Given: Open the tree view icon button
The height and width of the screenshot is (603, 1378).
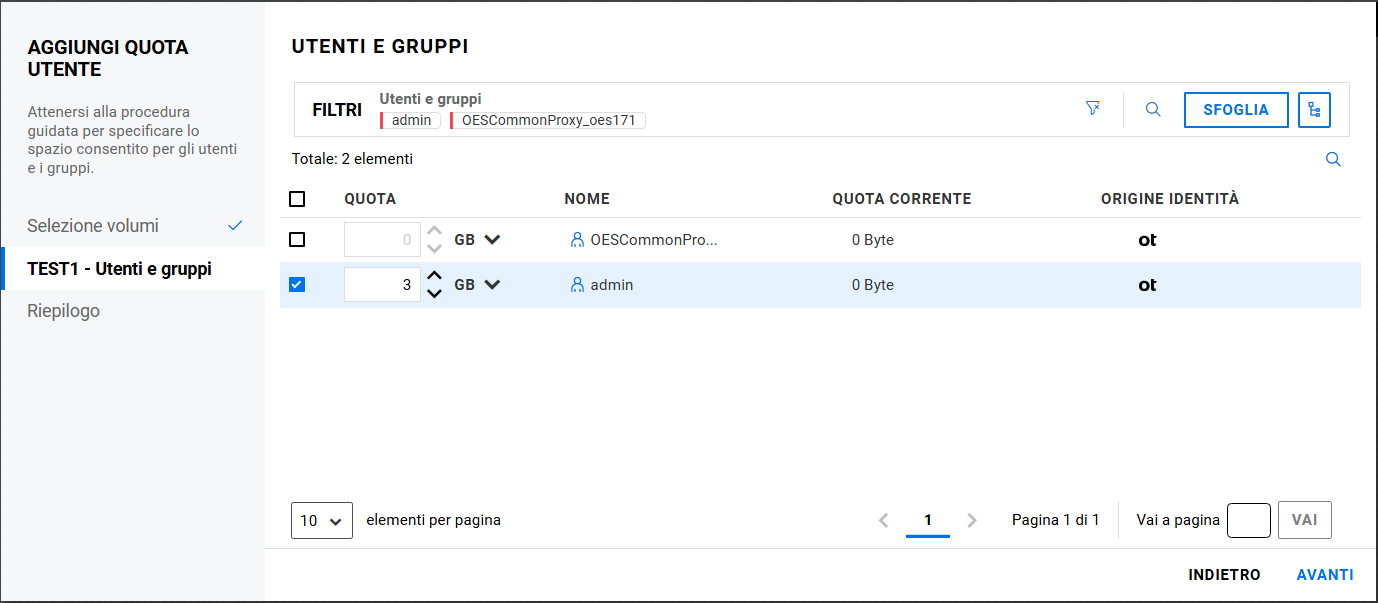Looking at the screenshot, I should 1314,110.
